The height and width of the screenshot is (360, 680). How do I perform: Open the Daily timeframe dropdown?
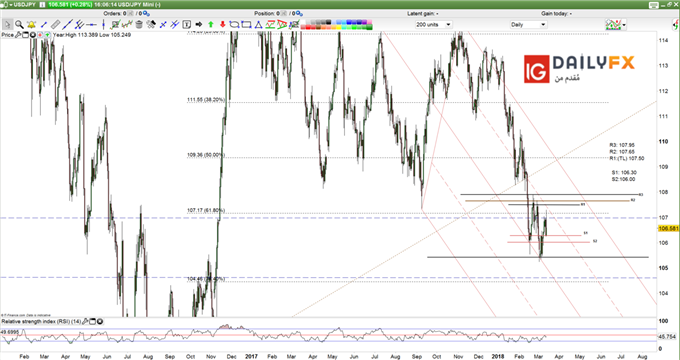(x=528, y=25)
